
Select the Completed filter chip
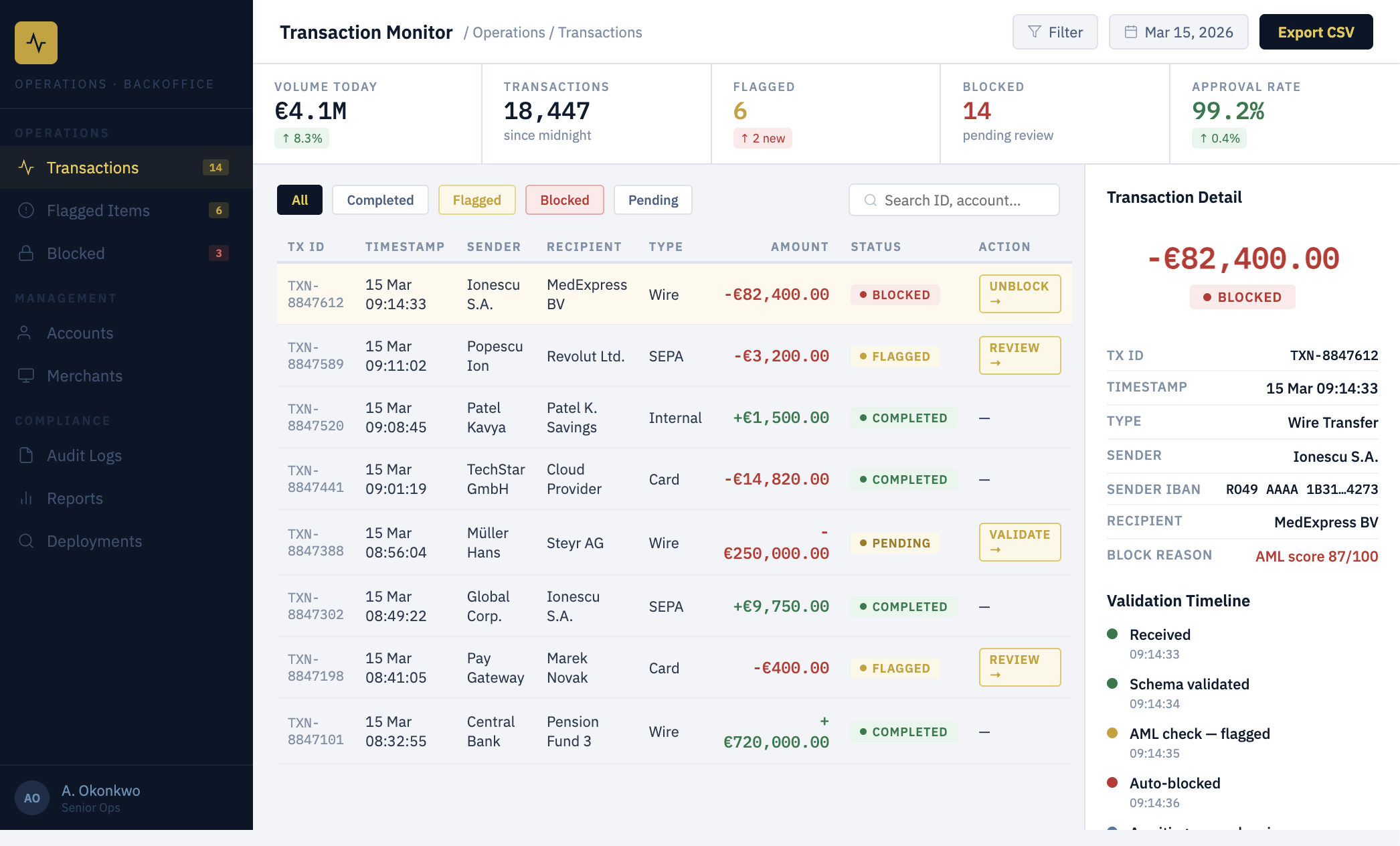(380, 200)
